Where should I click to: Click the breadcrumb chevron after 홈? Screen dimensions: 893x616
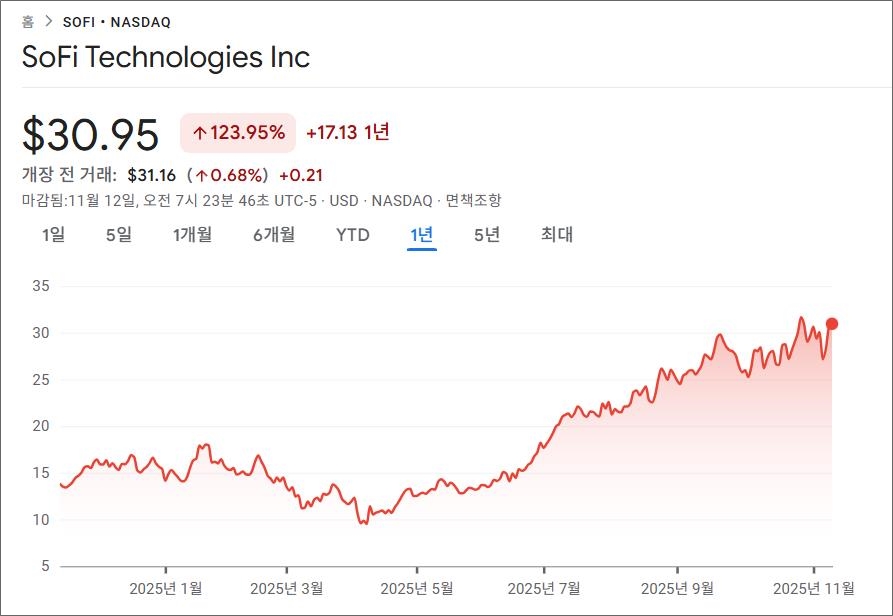click(x=48, y=22)
